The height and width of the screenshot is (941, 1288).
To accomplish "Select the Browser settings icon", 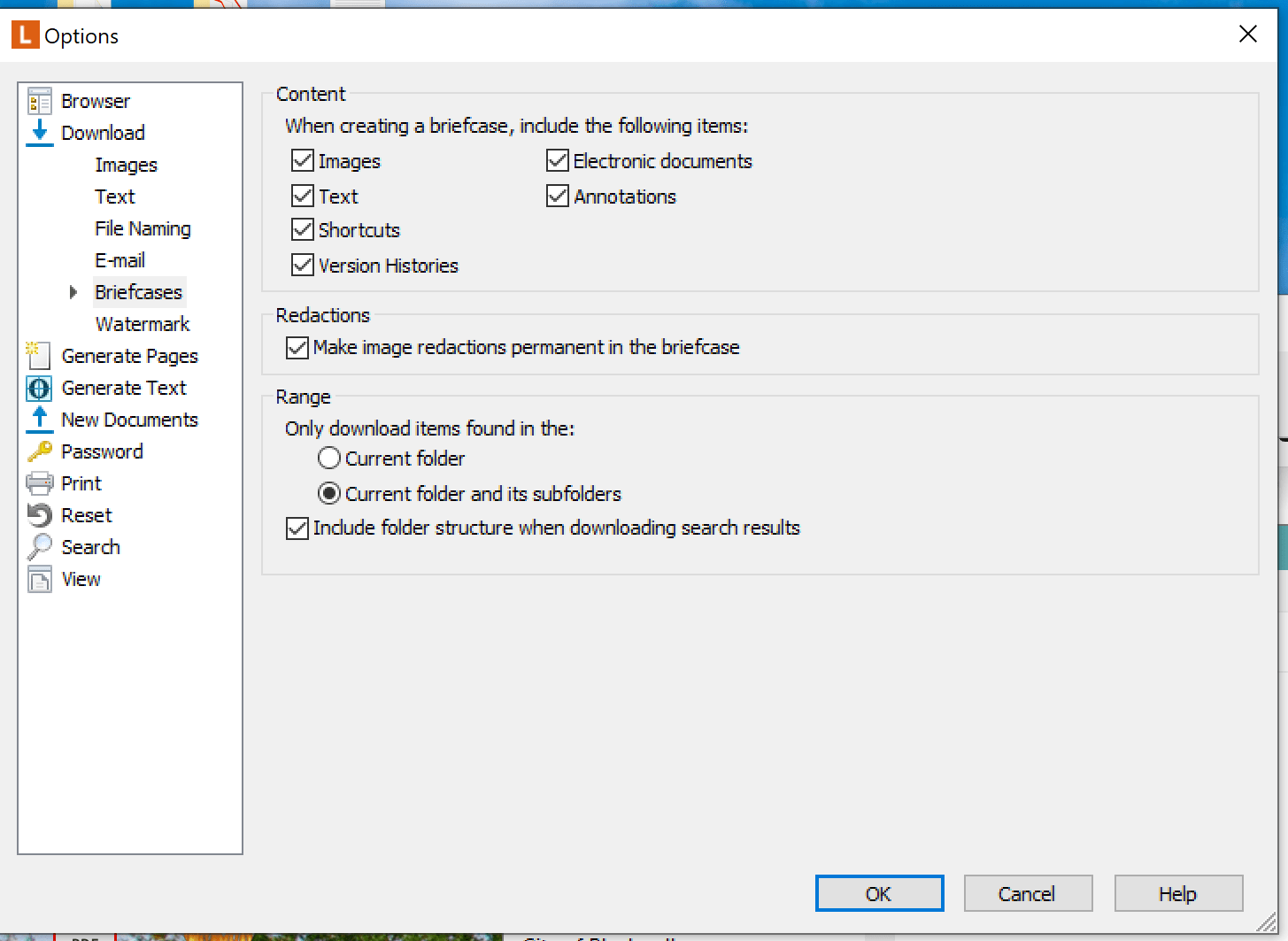I will pos(39,100).
